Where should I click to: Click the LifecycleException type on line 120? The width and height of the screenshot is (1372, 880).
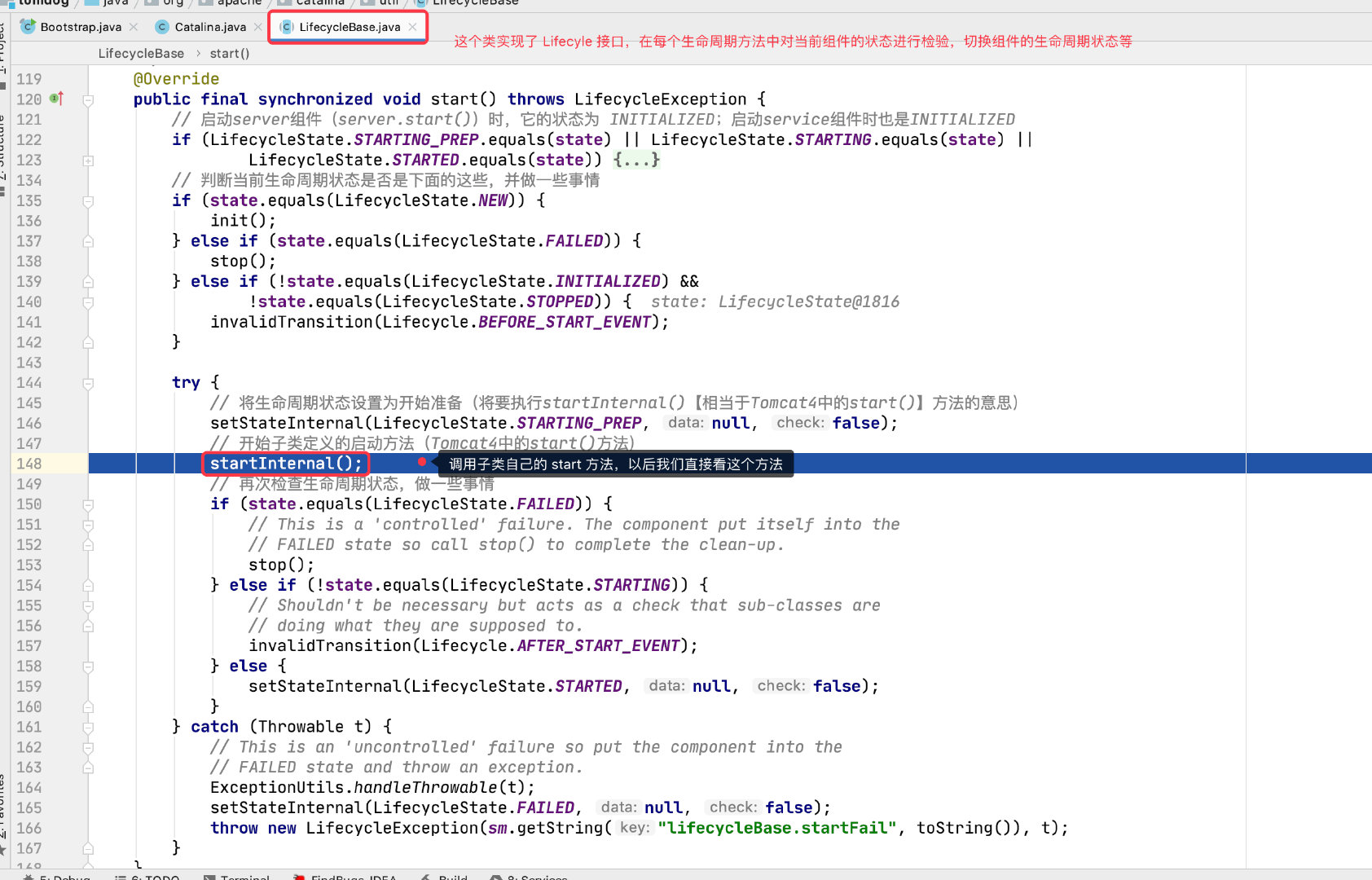click(x=660, y=99)
